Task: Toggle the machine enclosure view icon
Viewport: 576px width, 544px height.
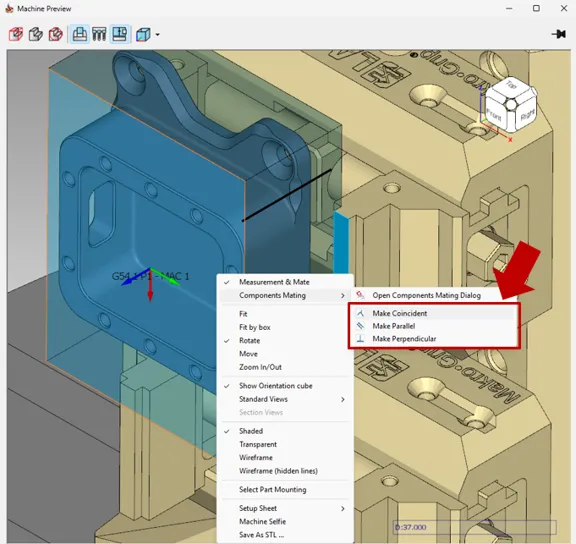Action: point(120,35)
